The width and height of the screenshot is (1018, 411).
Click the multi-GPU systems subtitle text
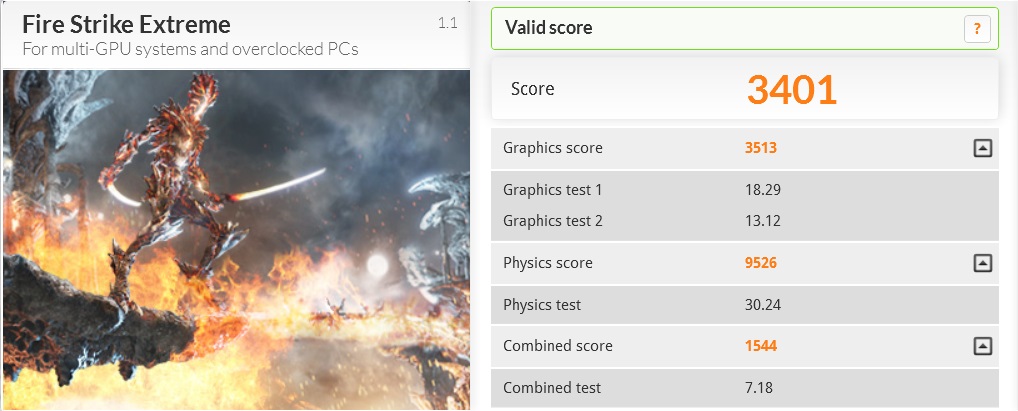190,49
